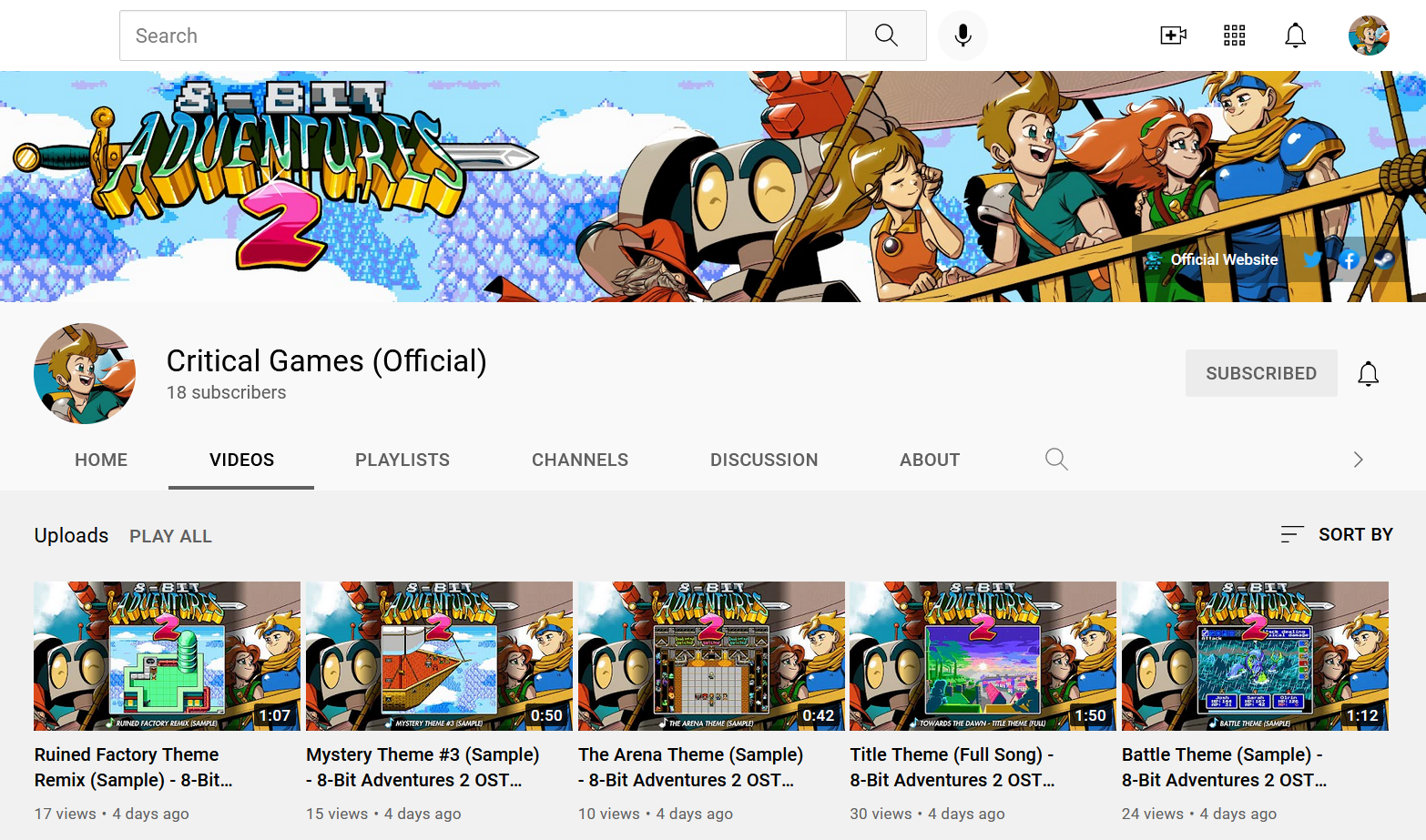1426x840 pixels.
Task: Open the Channels tab
Action: 580,460
